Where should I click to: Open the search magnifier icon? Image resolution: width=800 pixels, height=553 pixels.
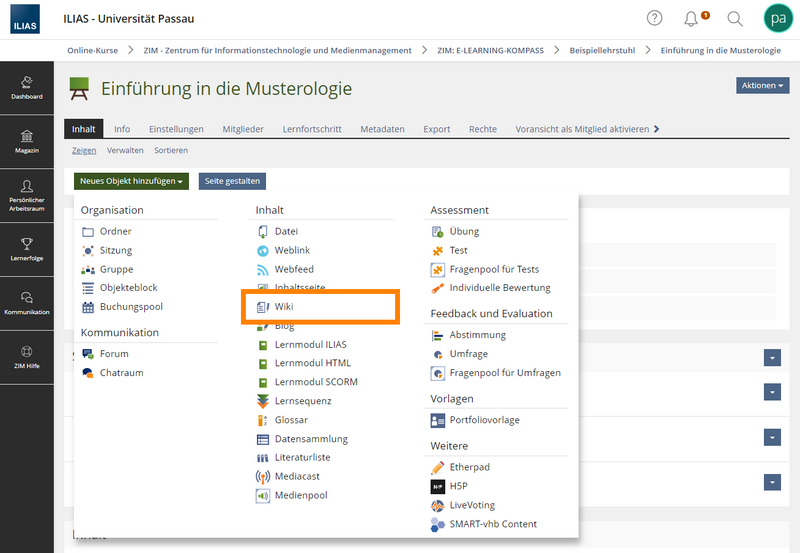[x=735, y=19]
